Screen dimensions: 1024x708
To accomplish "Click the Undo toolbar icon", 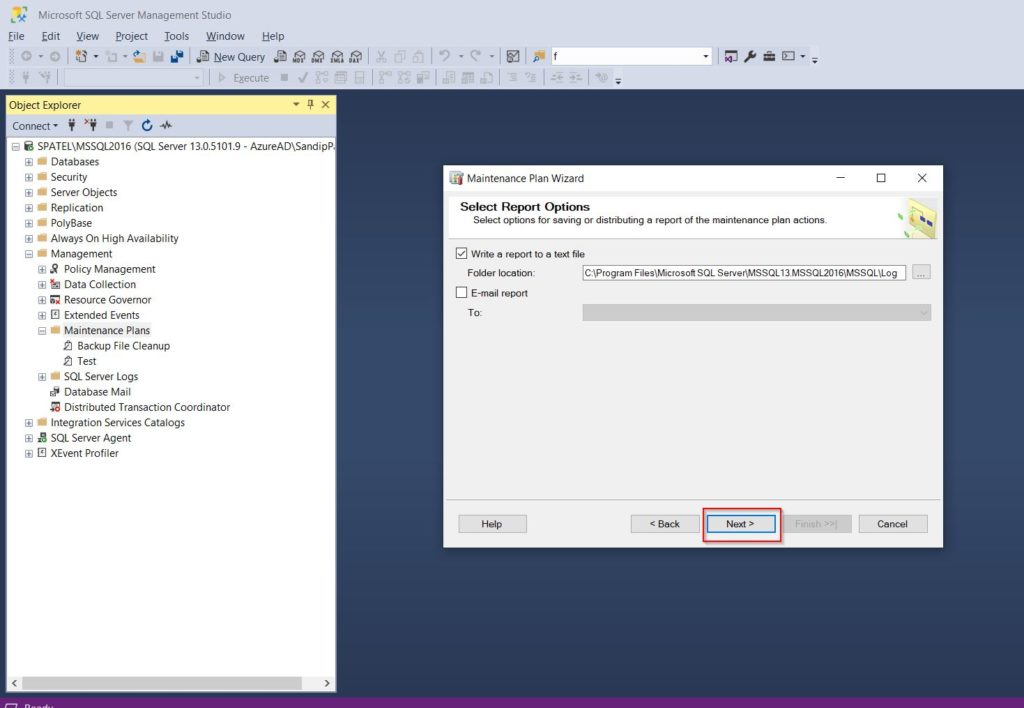I will pyautogui.click(x=445, y=57).
